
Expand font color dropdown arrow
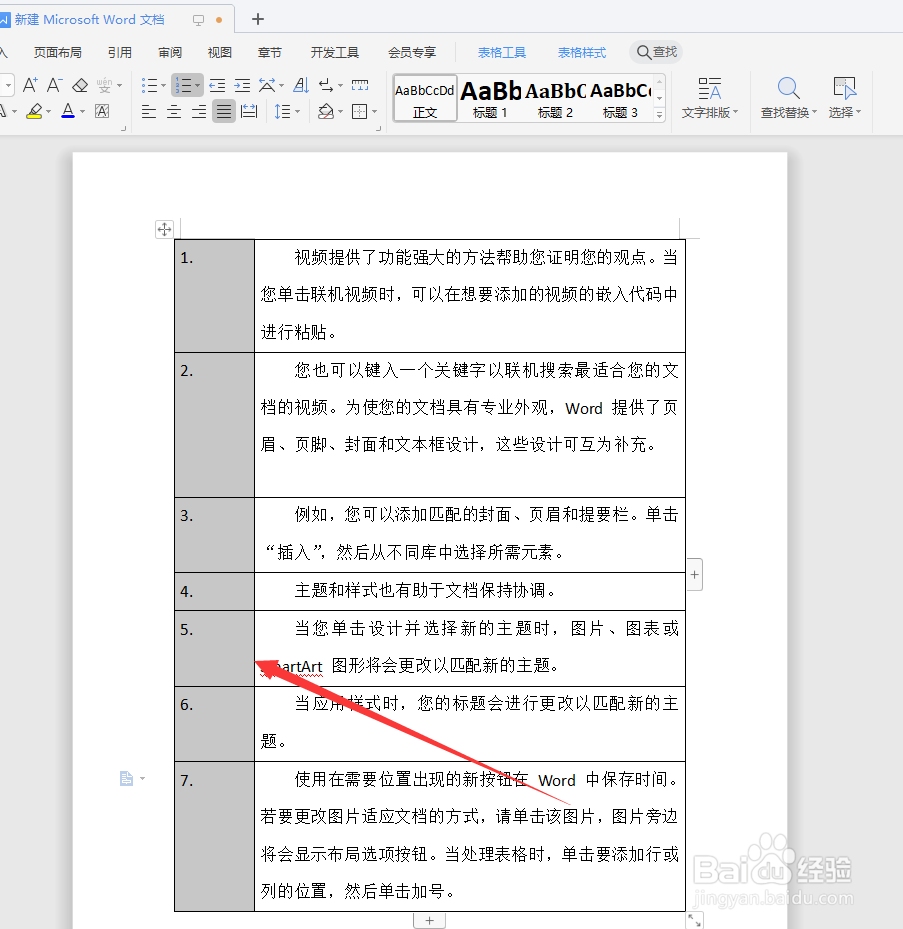pos(82,111)
